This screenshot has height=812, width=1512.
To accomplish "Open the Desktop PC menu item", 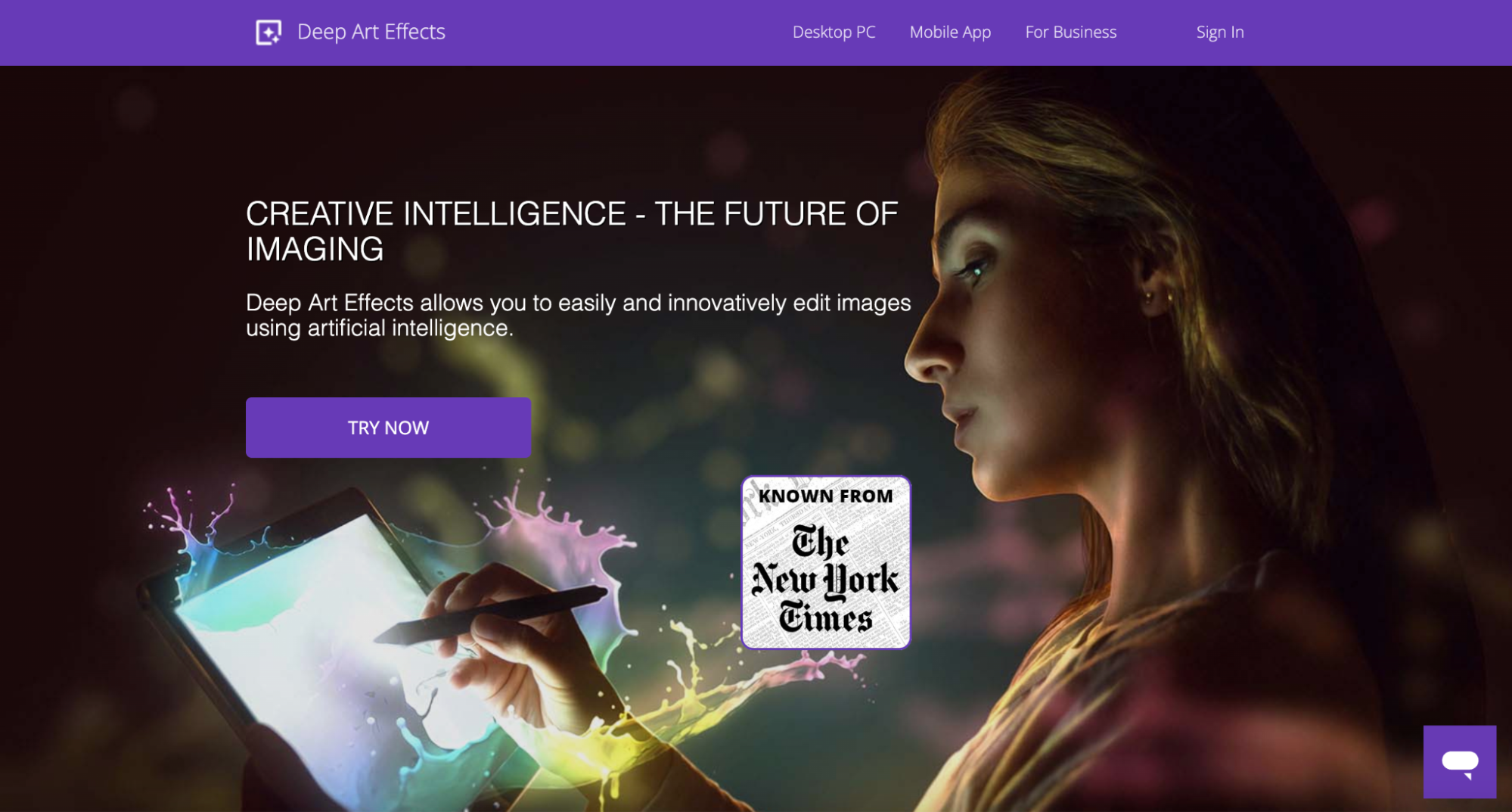I will click(x=834, y=32).
